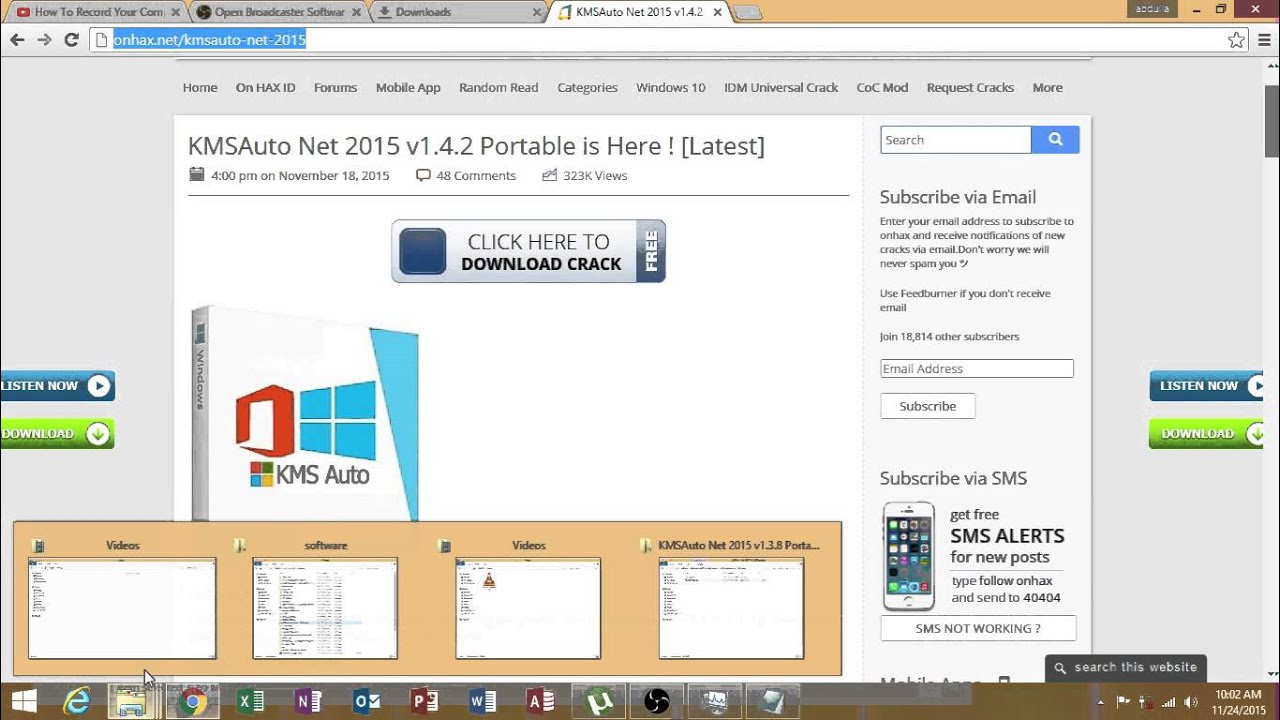Open Forums in site navigation
This screenshot has width=1280, height=720.
(x=335, y=87)
